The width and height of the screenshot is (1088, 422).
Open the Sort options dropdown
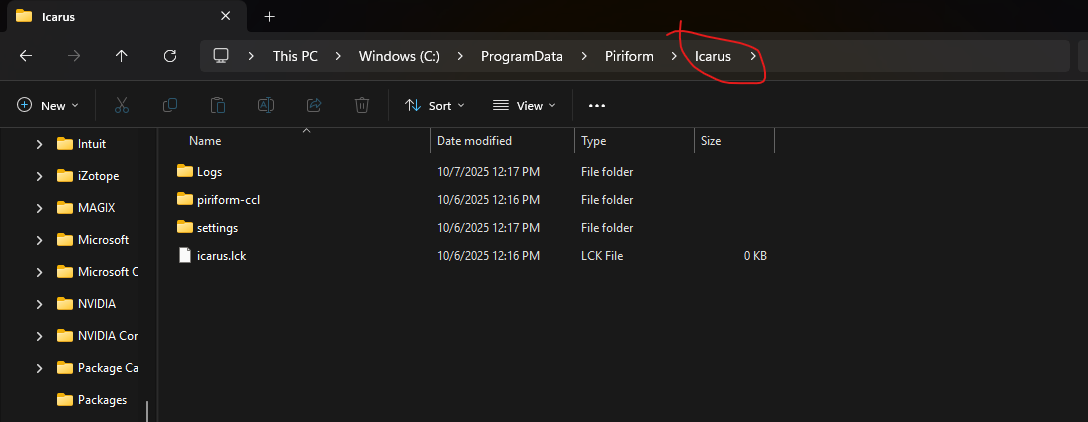point(434,105)
